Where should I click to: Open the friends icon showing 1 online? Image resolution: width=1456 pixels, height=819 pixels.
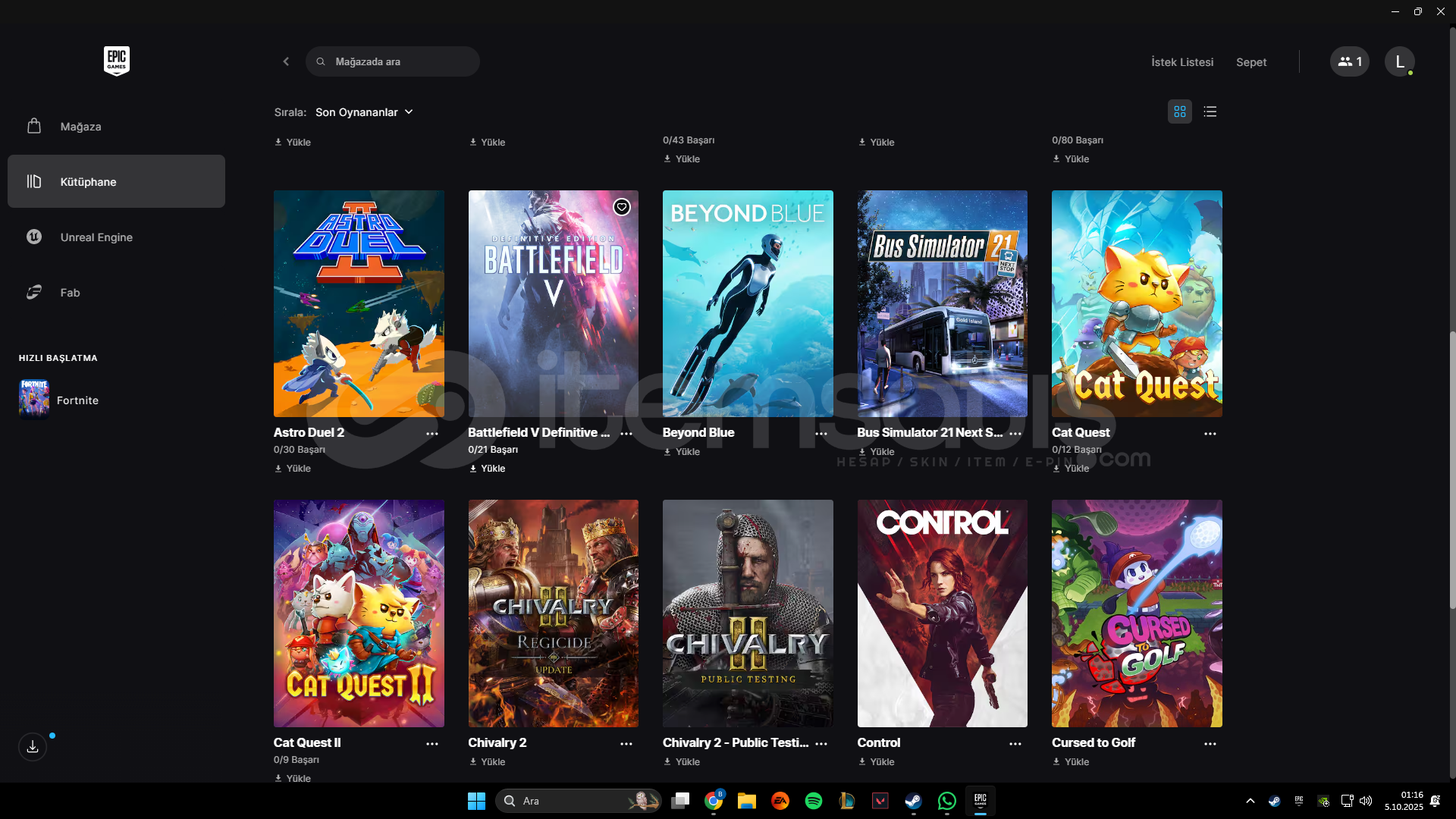pyautogui.click(x=1349, y=61)
